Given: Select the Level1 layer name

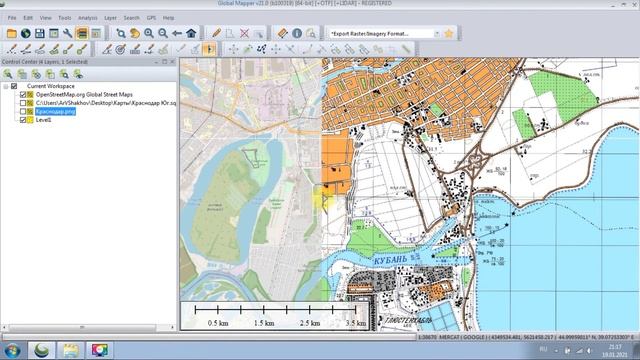Looking at the screenshot, I should [43, 120].
